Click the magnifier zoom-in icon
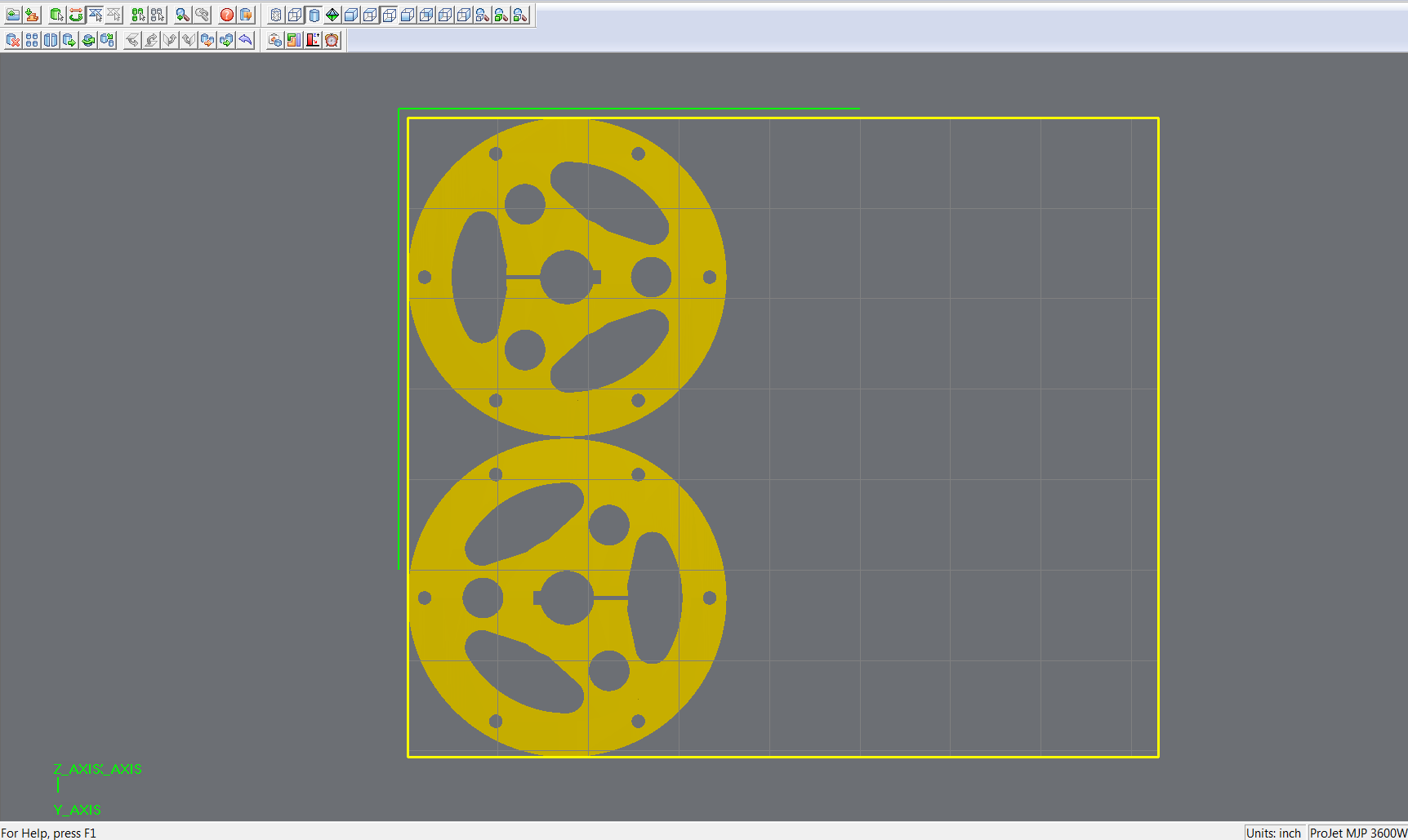 (182, 15)
